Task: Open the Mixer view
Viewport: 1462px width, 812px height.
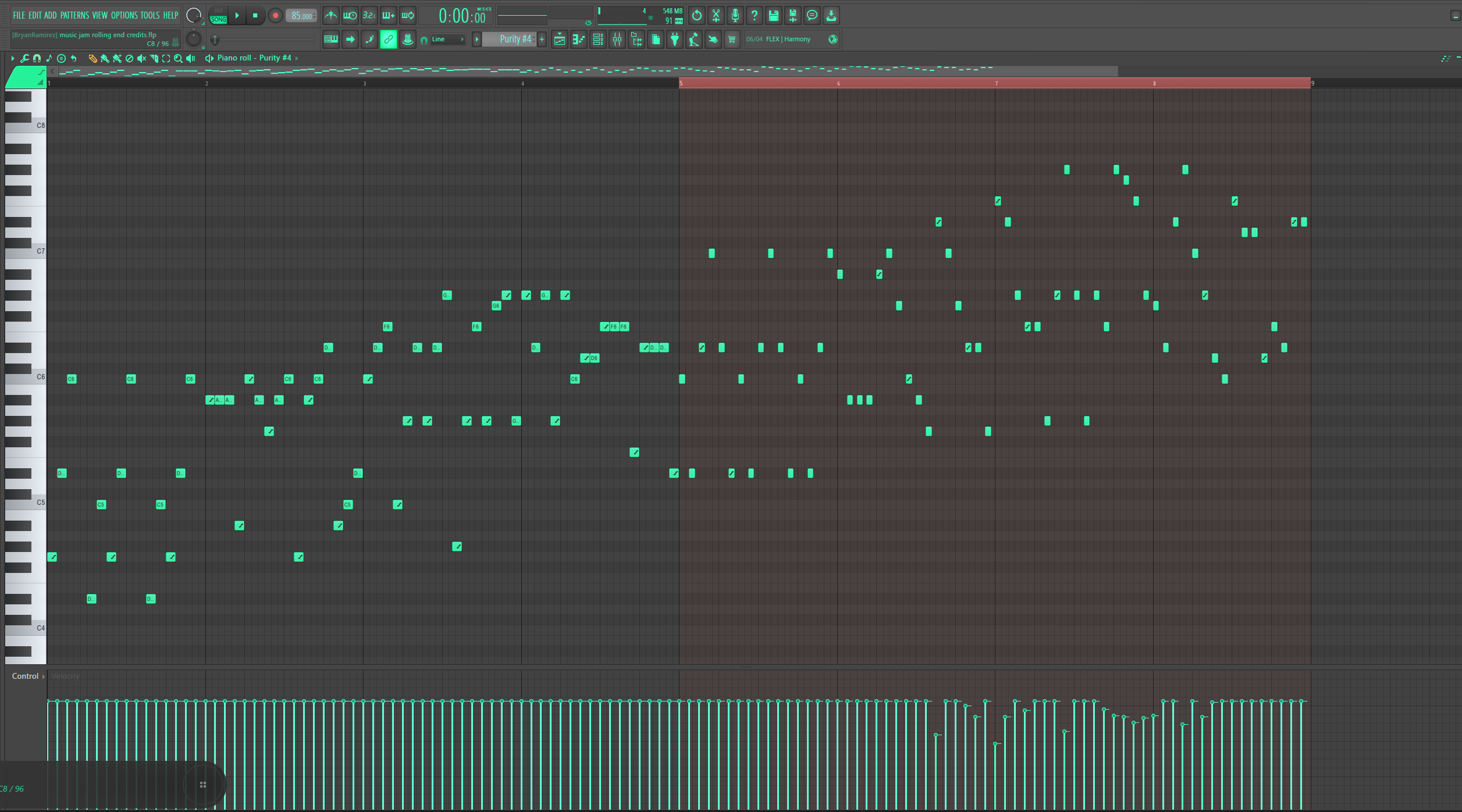Action: 617,39
